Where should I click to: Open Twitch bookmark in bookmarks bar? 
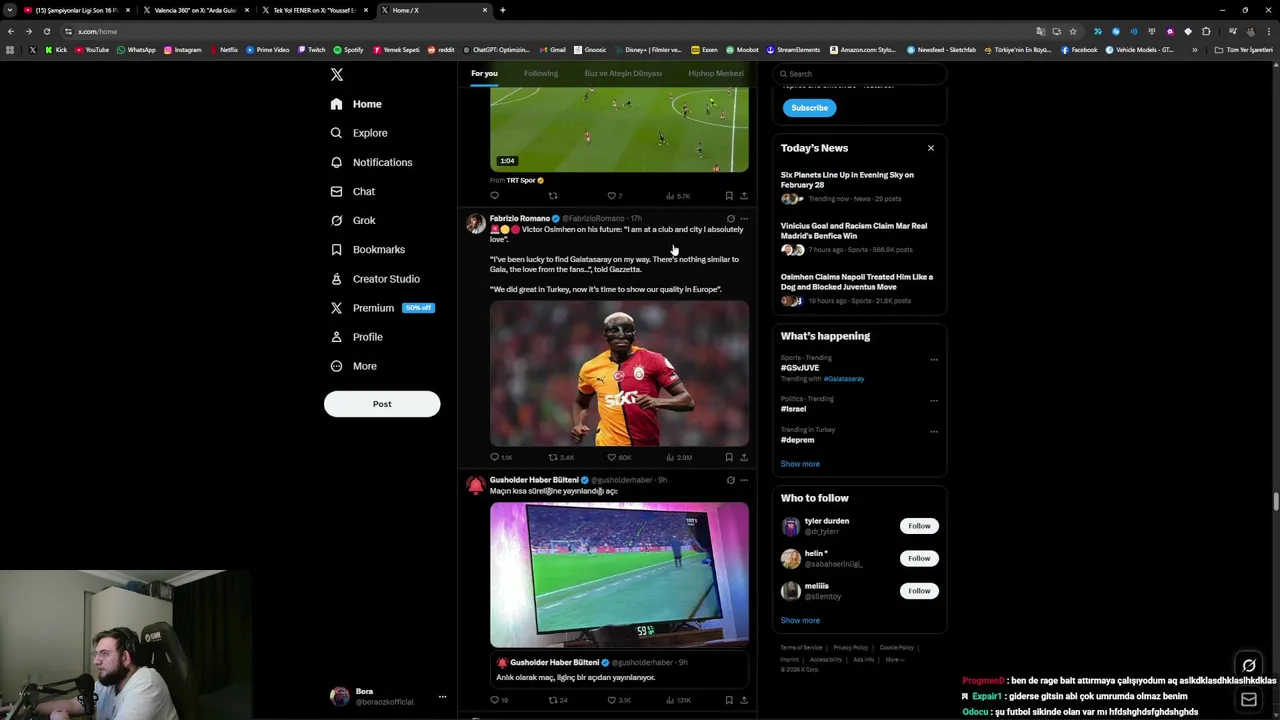tap(312, 50)
